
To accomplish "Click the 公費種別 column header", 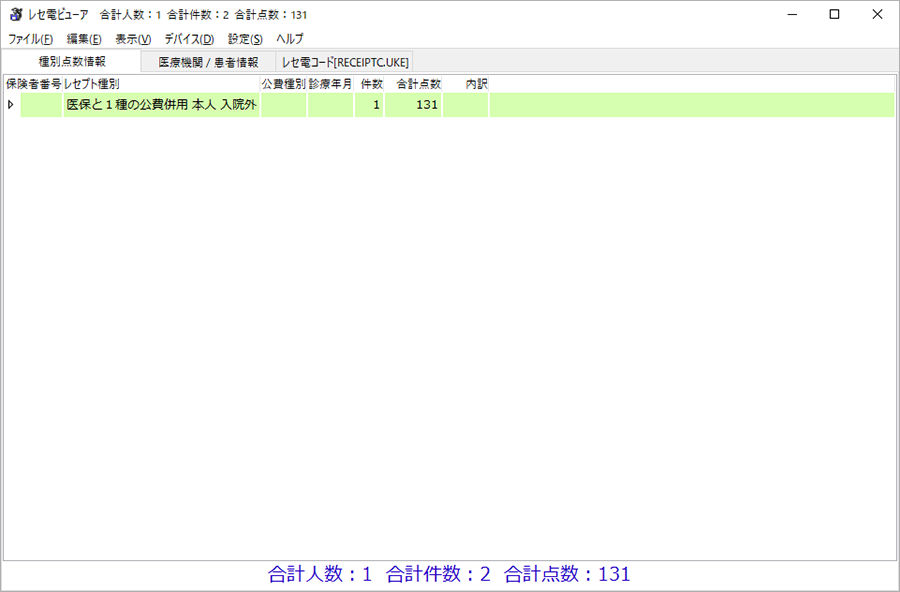I will (283, 84).
